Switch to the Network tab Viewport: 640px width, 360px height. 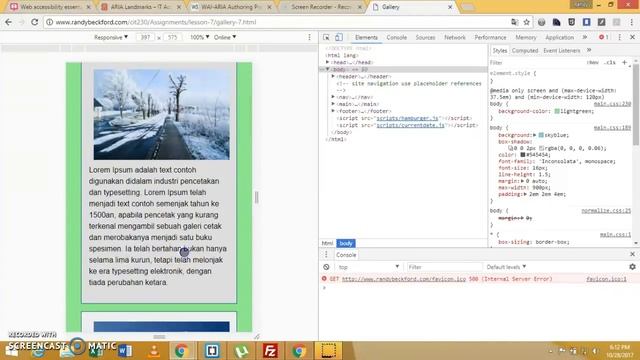455,37
